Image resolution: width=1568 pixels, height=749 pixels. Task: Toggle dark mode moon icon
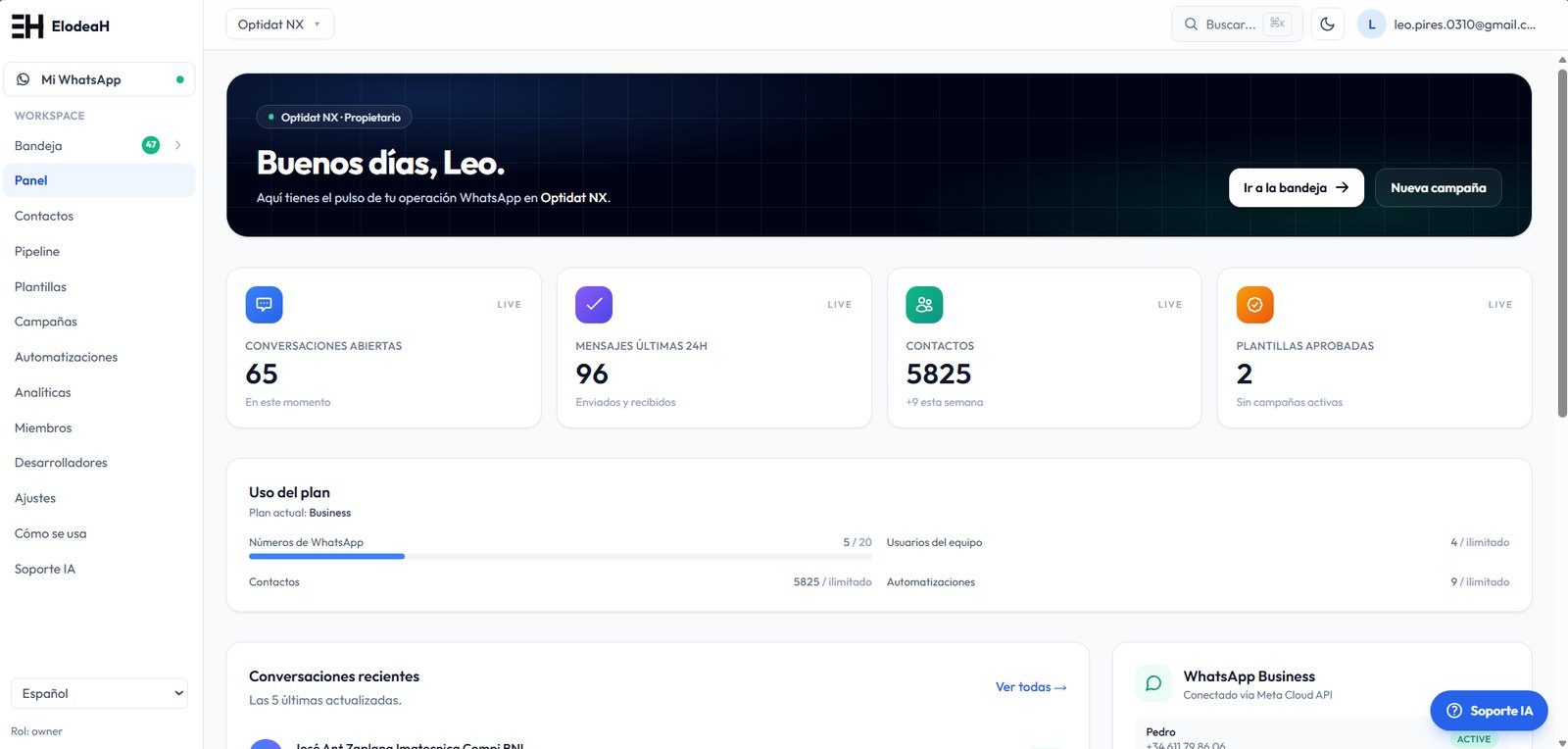[1327, 25]
